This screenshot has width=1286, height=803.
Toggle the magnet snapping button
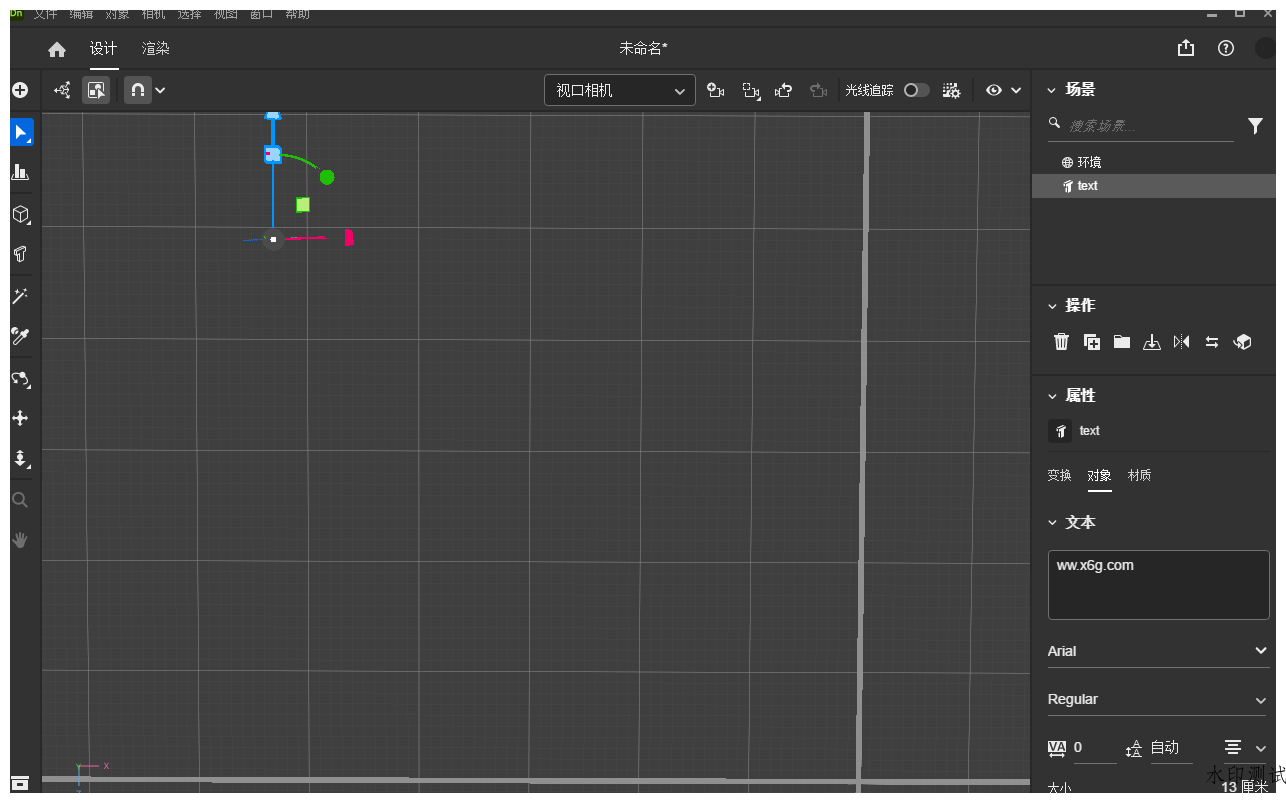(138, 90)
